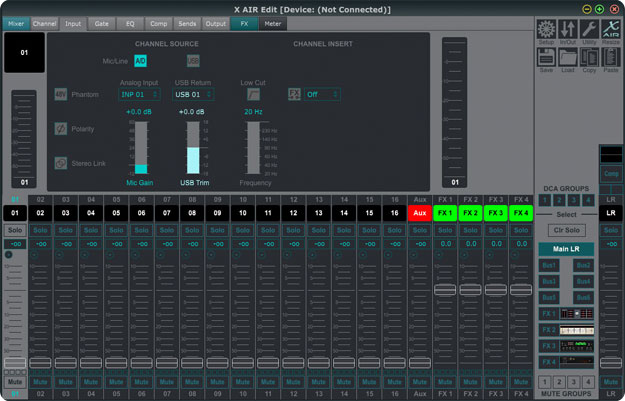Open the Sends tab
This screenshot has height=401, width=625.
[x=187, y=24]
